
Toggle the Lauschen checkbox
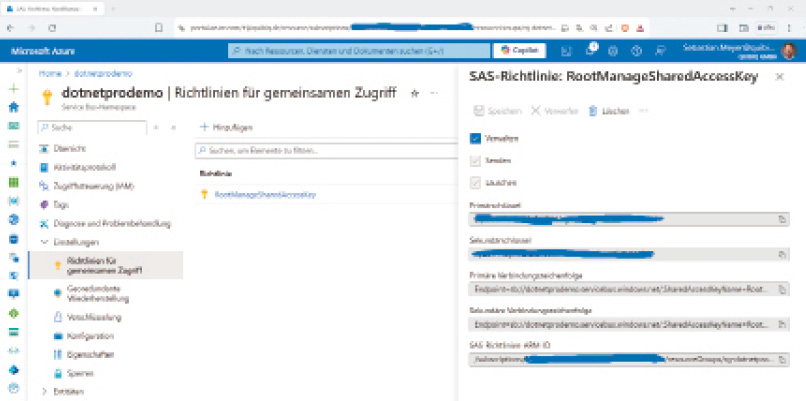tap(475, 183)
